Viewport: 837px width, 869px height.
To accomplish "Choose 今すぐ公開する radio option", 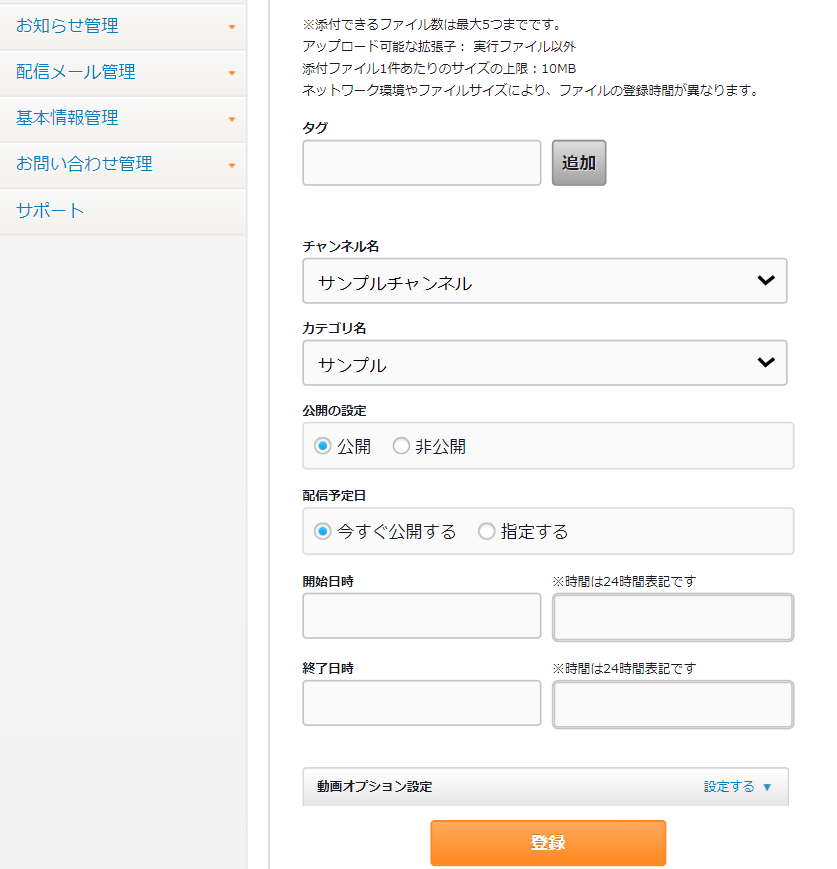I will coord(322,532).
